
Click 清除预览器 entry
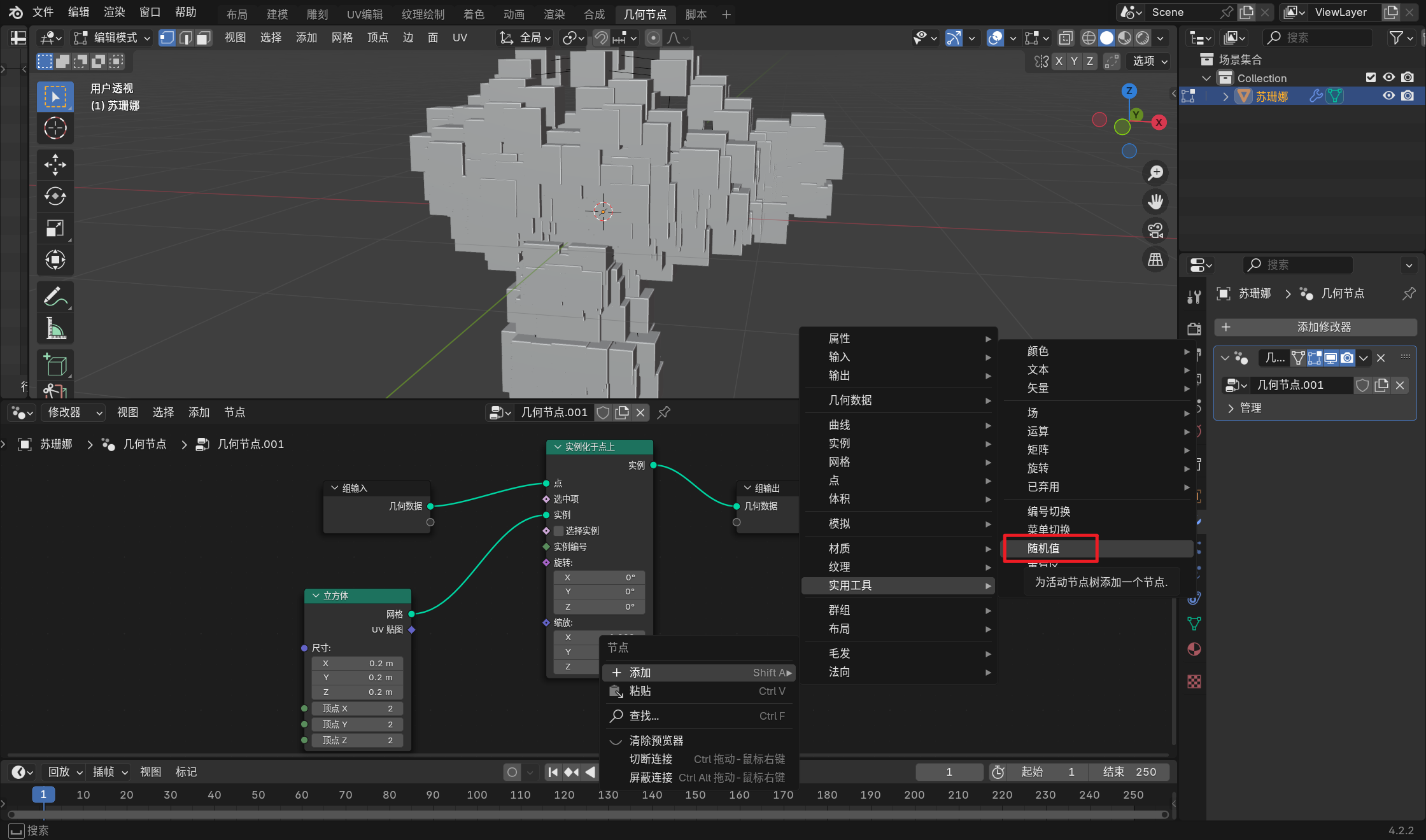(699, 741)
